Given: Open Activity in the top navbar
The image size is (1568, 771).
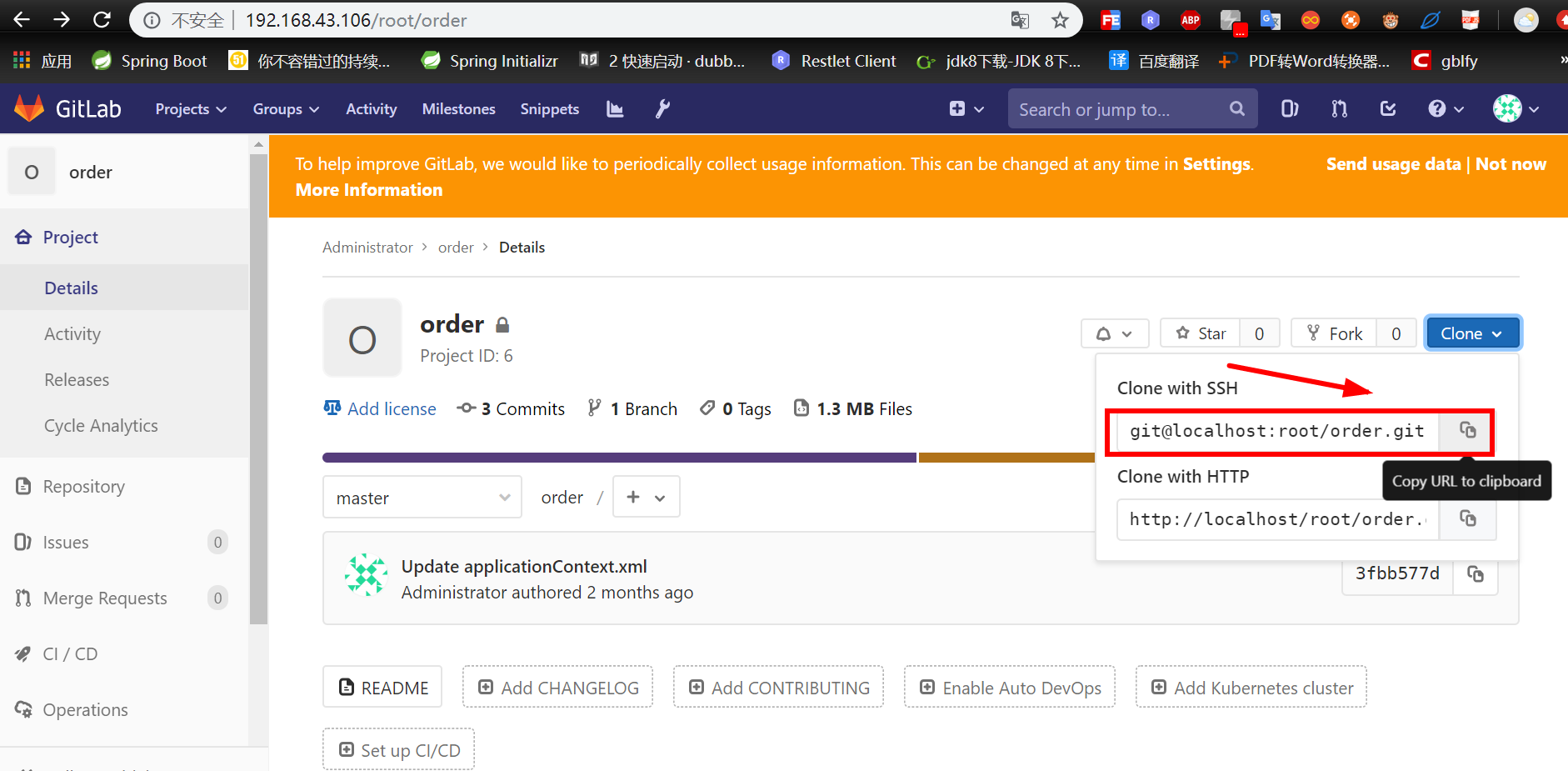Looking at the screenshot, I should pyautogui.click(x=372, y=109).
